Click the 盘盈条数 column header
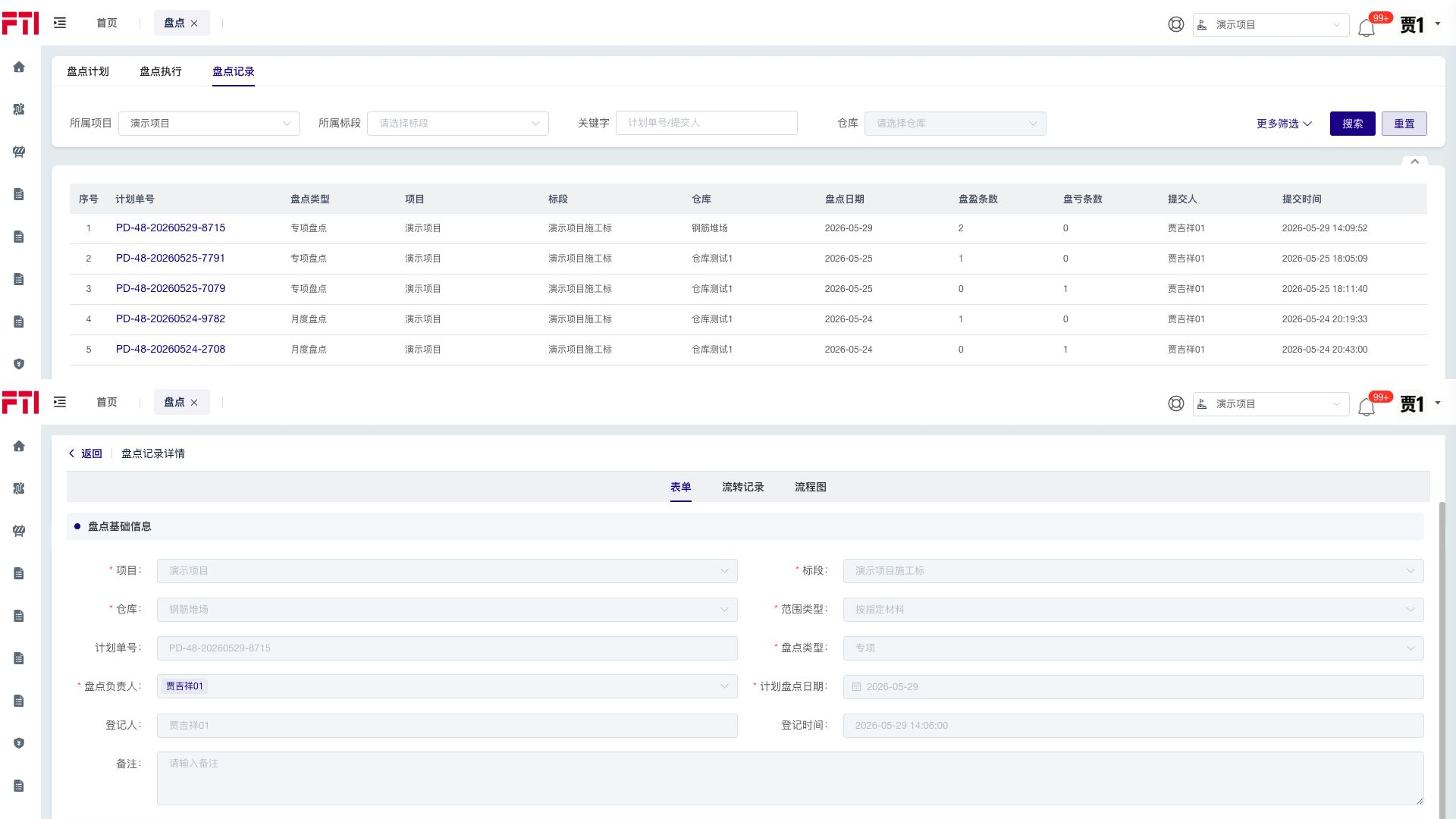The width and height of the screenshot is (1456, 819). click(x=978, y=199)
